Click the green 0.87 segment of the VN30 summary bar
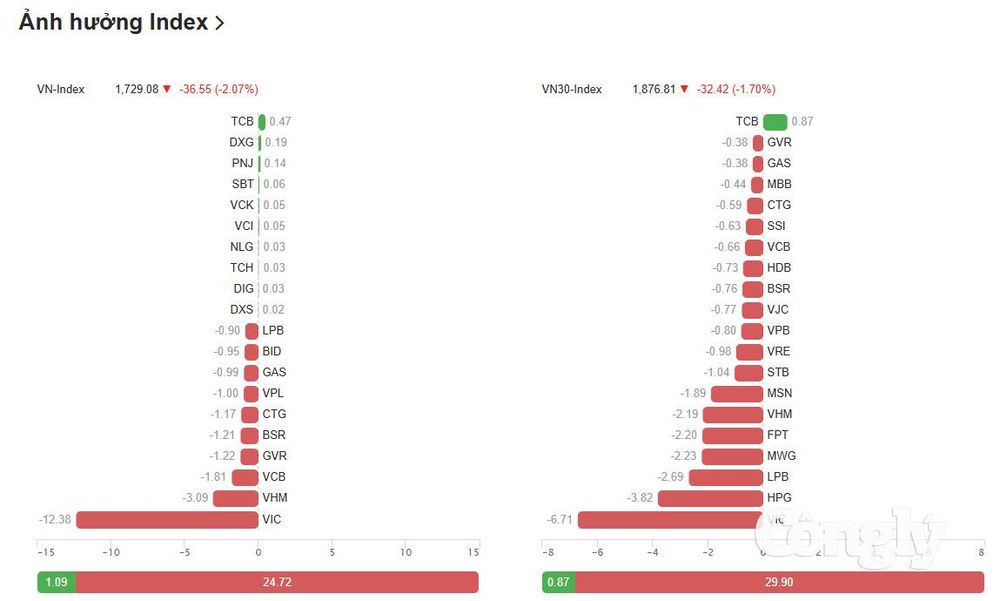 click(559, 582)
